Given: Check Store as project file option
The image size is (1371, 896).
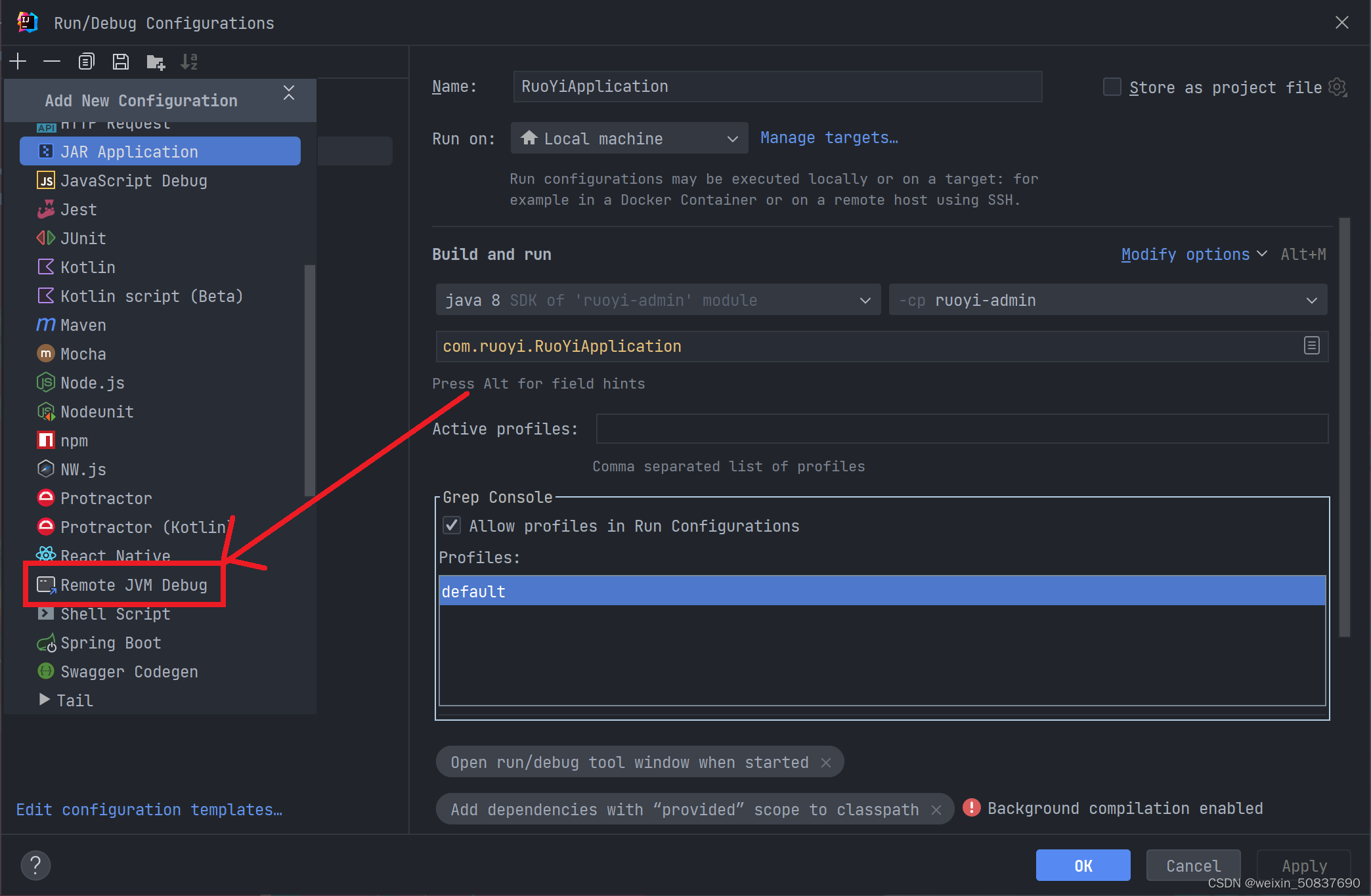Looking at the screenshot, I should tap(1110, 87).
